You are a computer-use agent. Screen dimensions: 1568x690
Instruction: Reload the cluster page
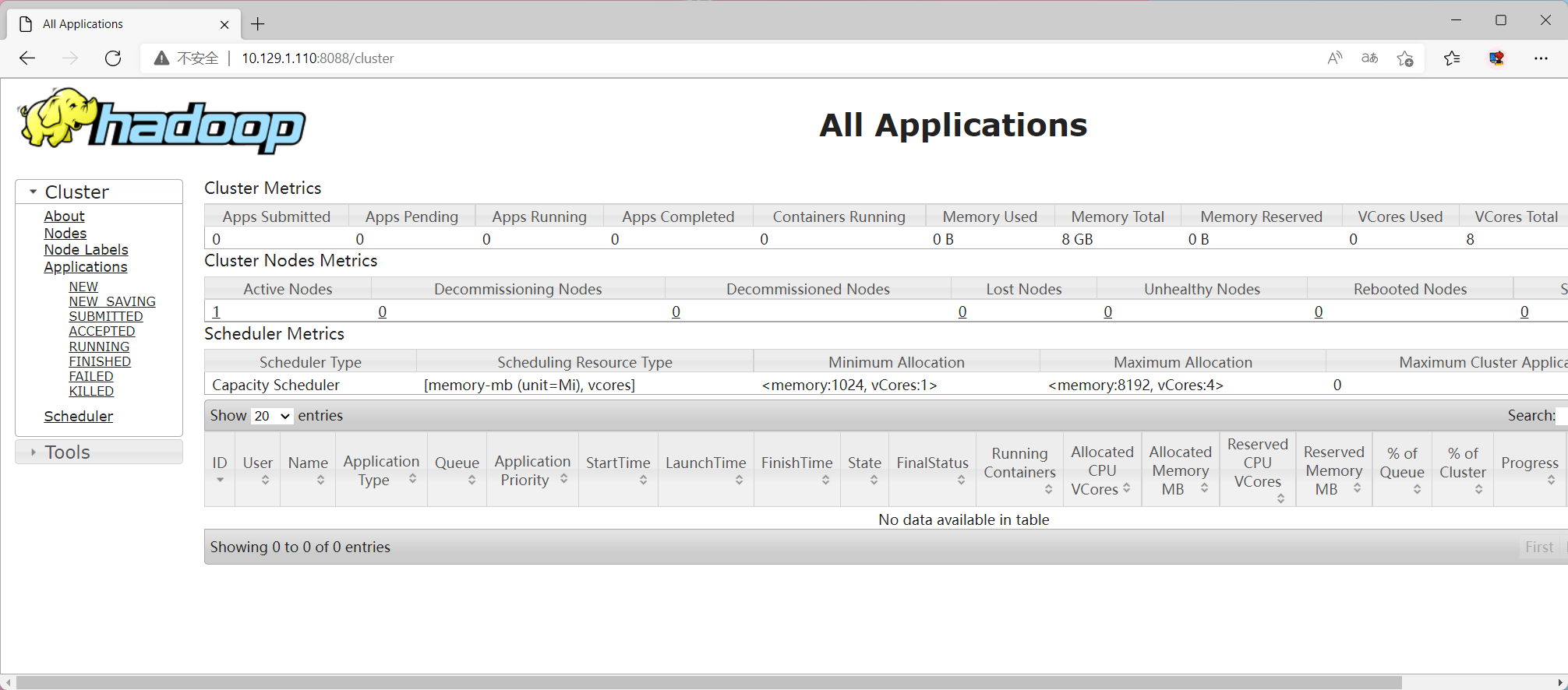pyautogui.click(x=113, y=58)
